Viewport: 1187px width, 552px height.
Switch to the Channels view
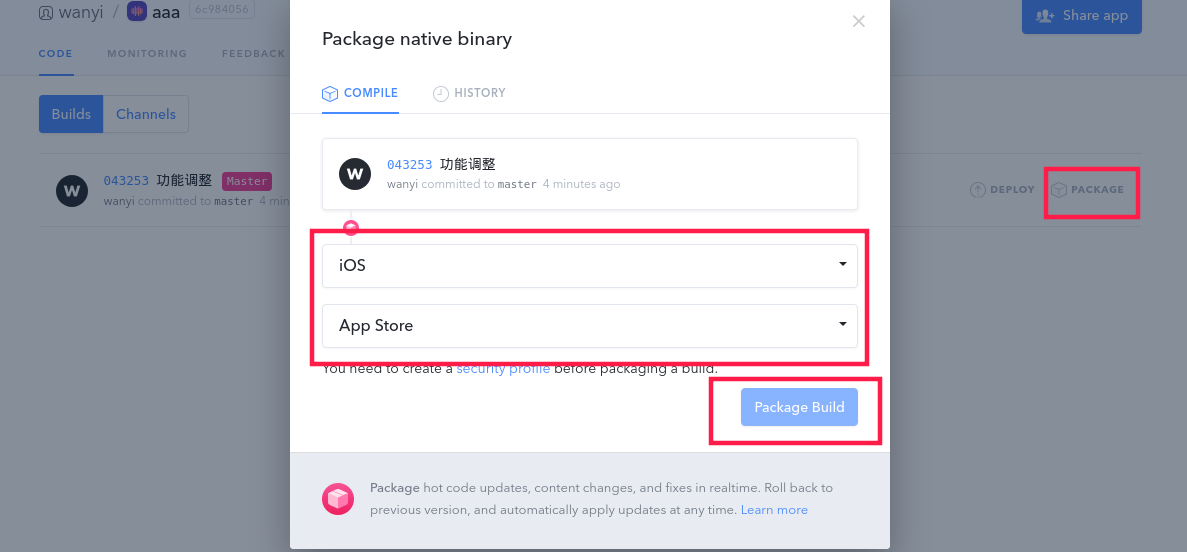pos(146,114)
